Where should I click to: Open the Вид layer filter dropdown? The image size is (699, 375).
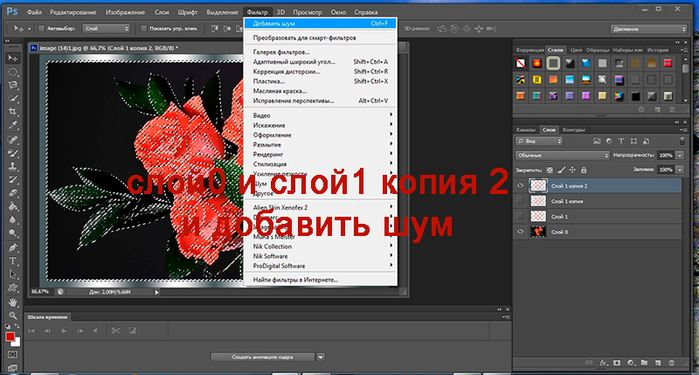point(539,141)
